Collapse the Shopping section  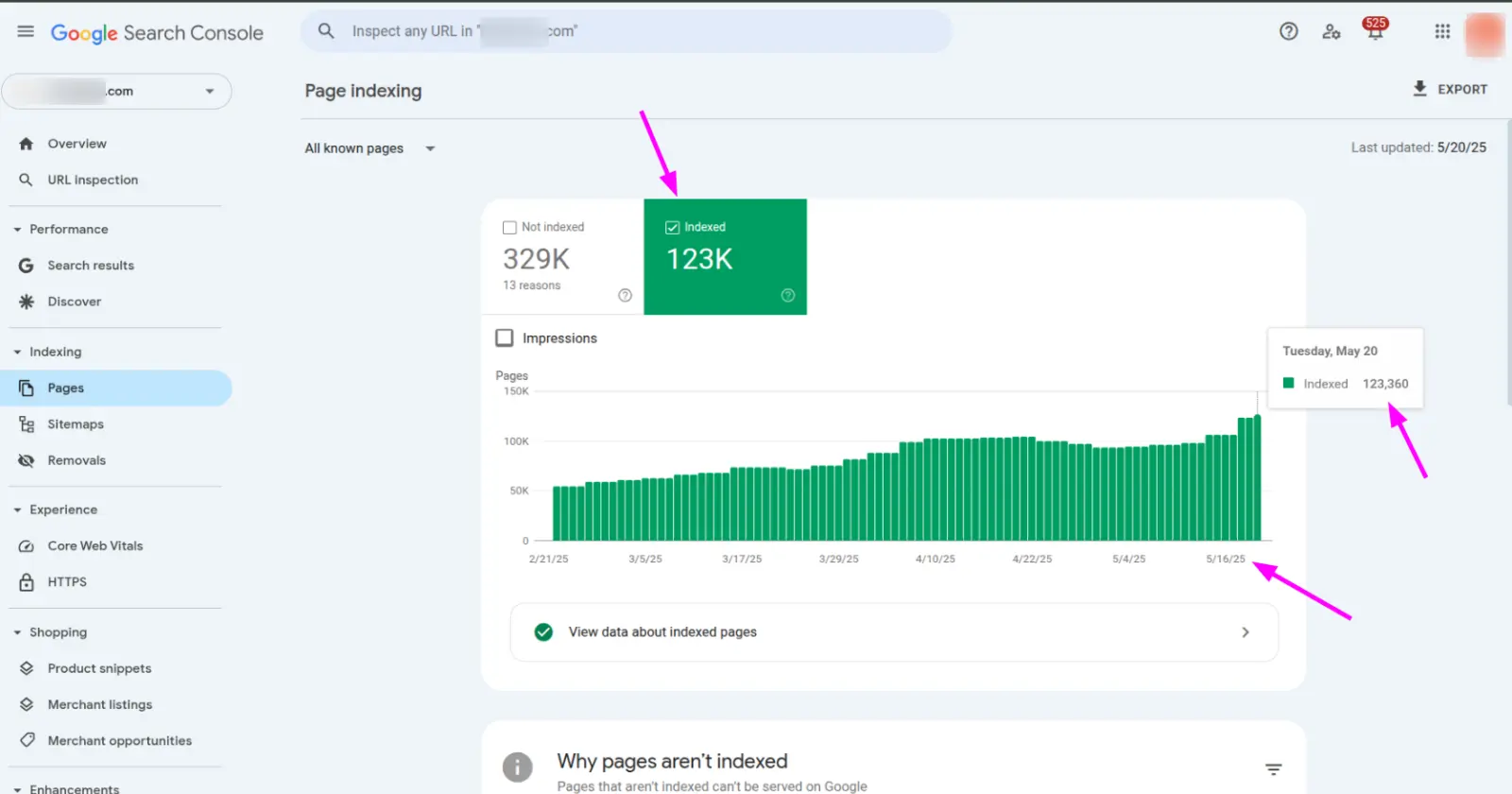(x=17, y=632)
